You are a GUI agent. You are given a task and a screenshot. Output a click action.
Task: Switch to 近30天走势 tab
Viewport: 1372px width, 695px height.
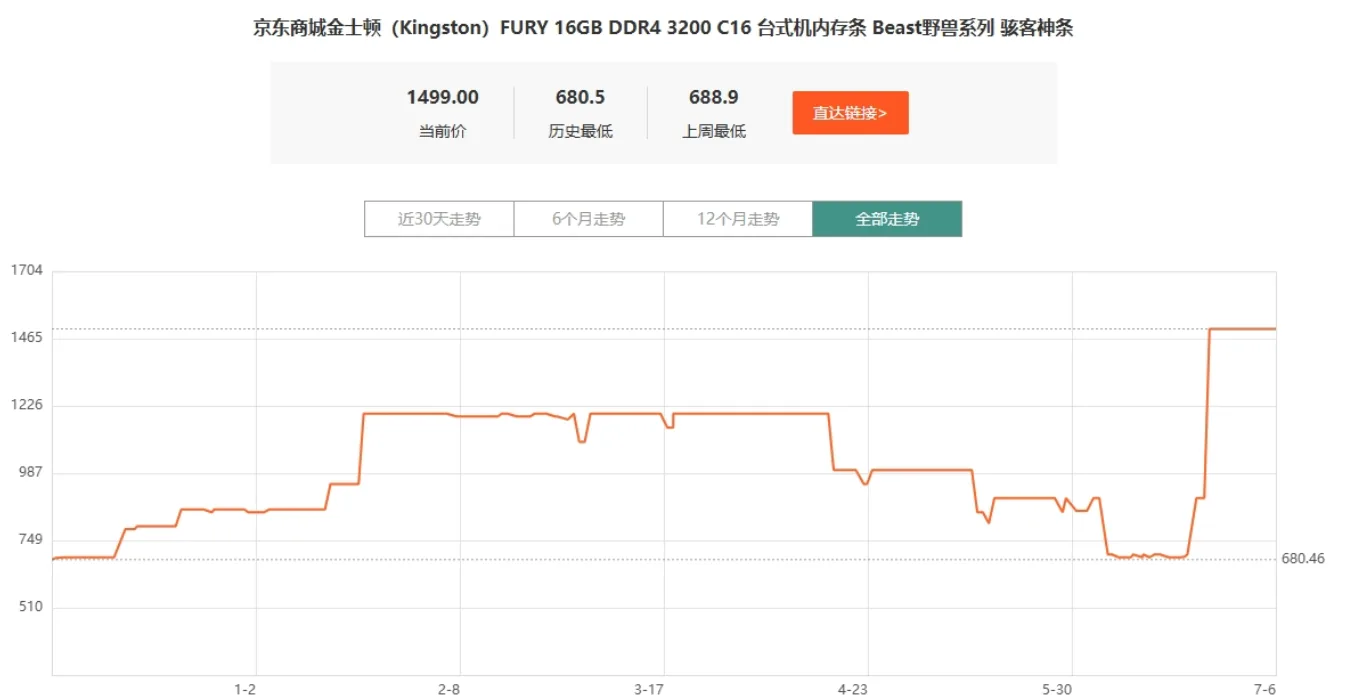(439, 219)
